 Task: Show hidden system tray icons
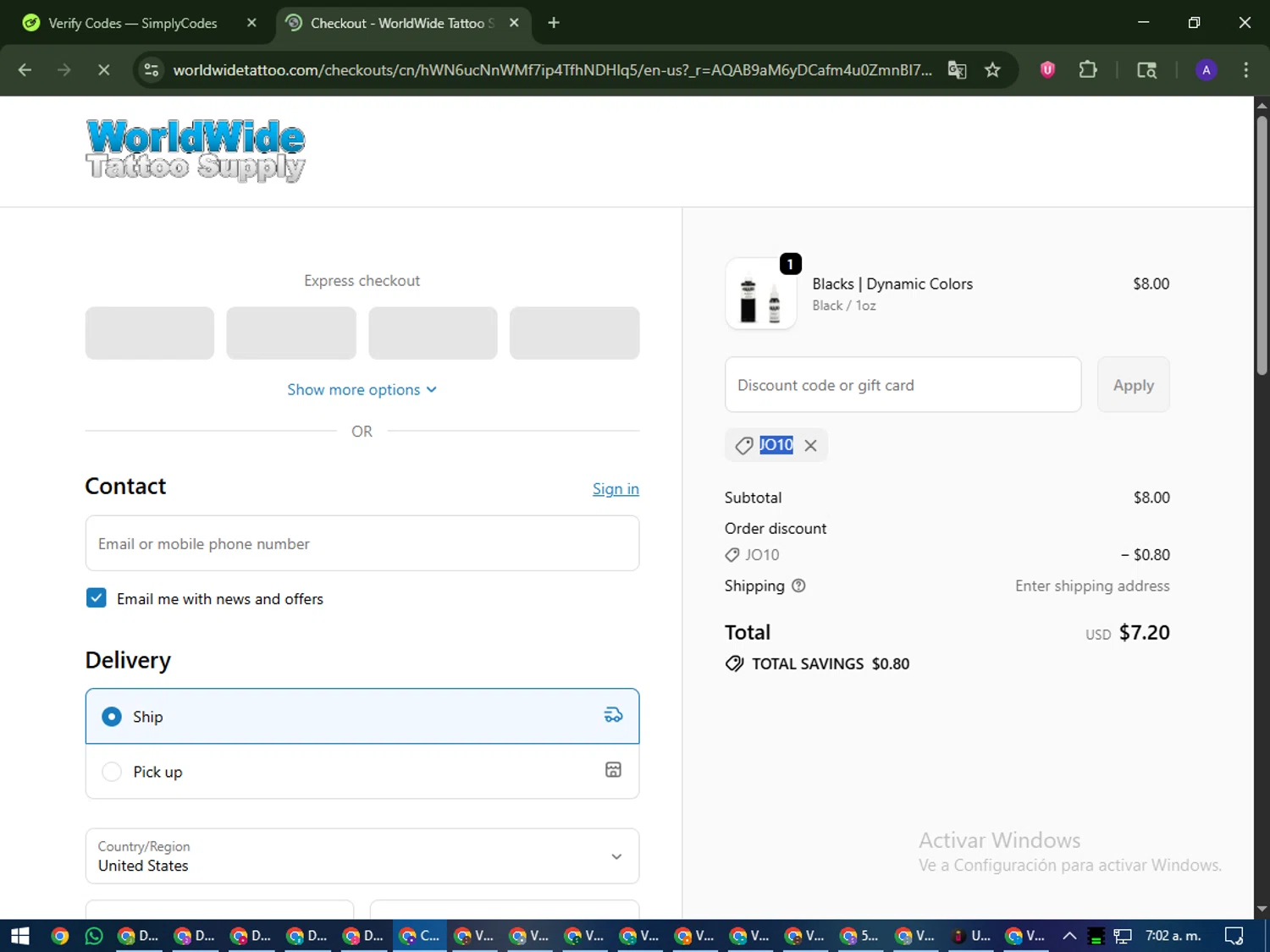1069,936
